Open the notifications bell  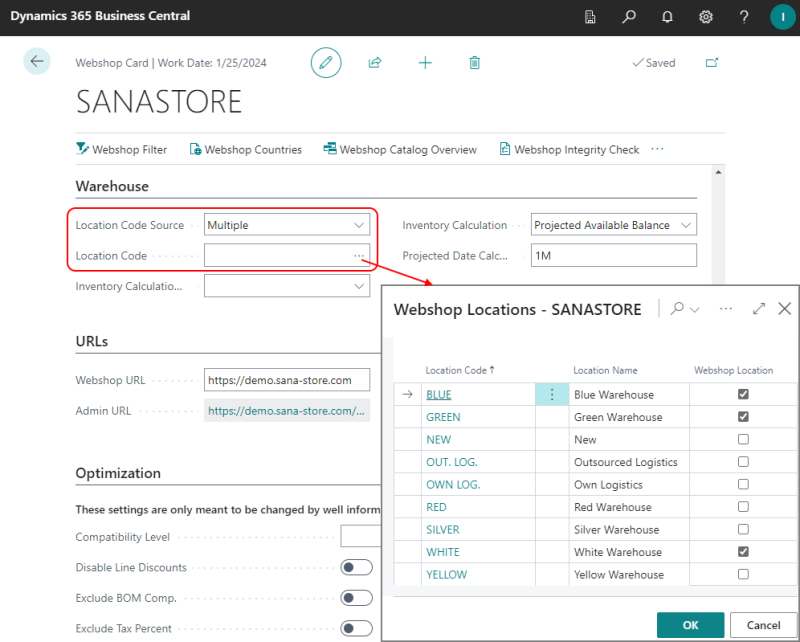tap(667, 17)
